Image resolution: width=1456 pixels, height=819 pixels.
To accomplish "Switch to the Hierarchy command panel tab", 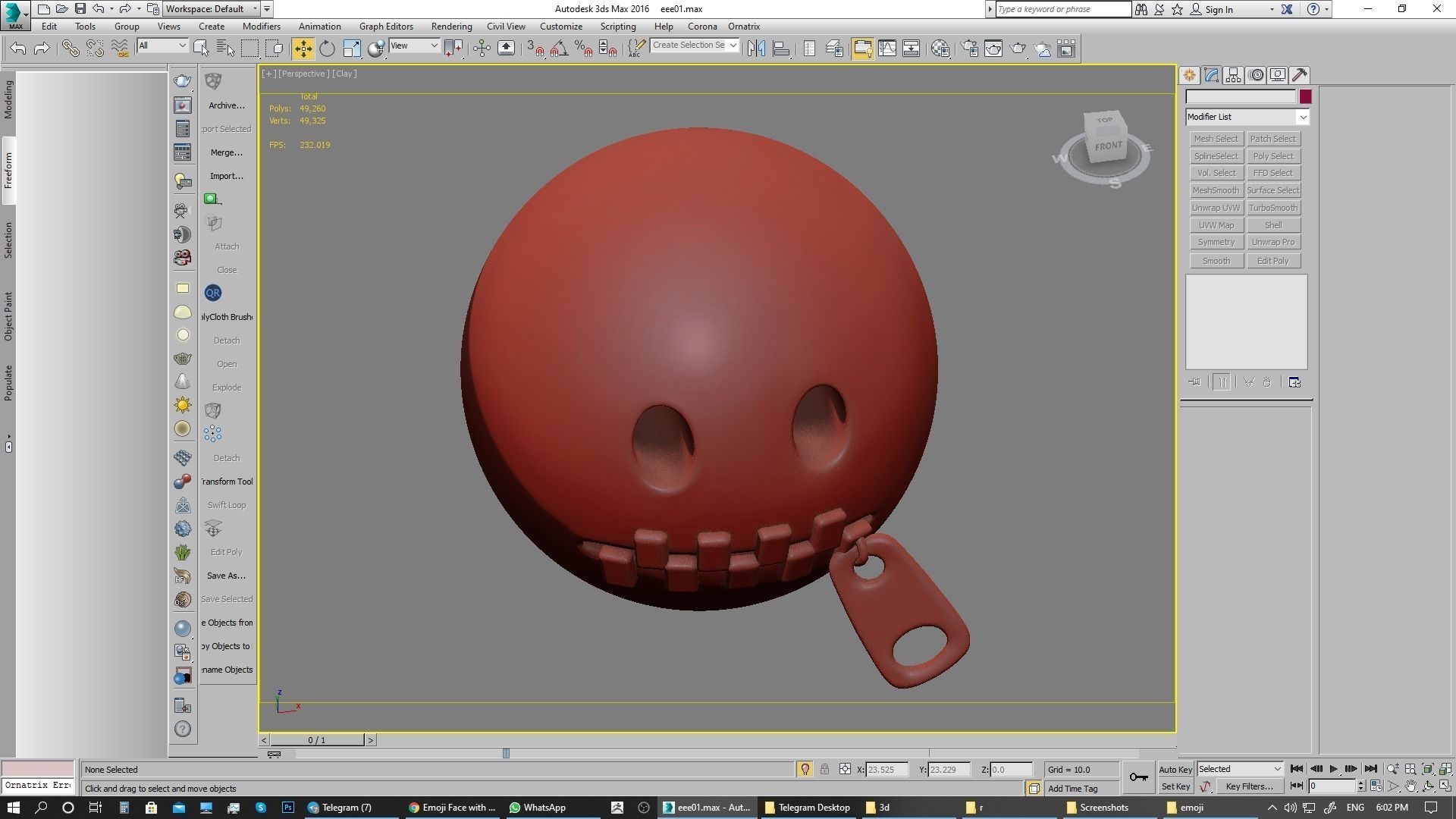I will click(x=1233, y=75).
